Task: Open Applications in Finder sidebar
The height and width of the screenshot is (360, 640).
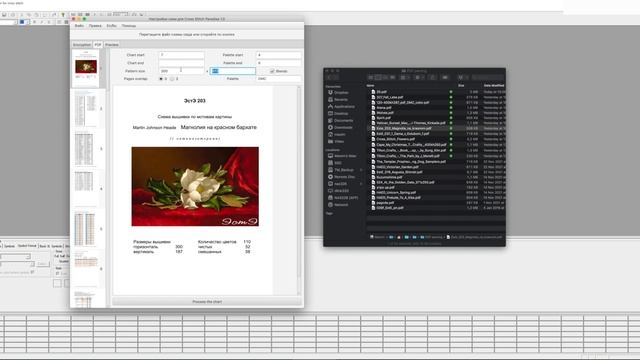Action: [x=344, y=107]
